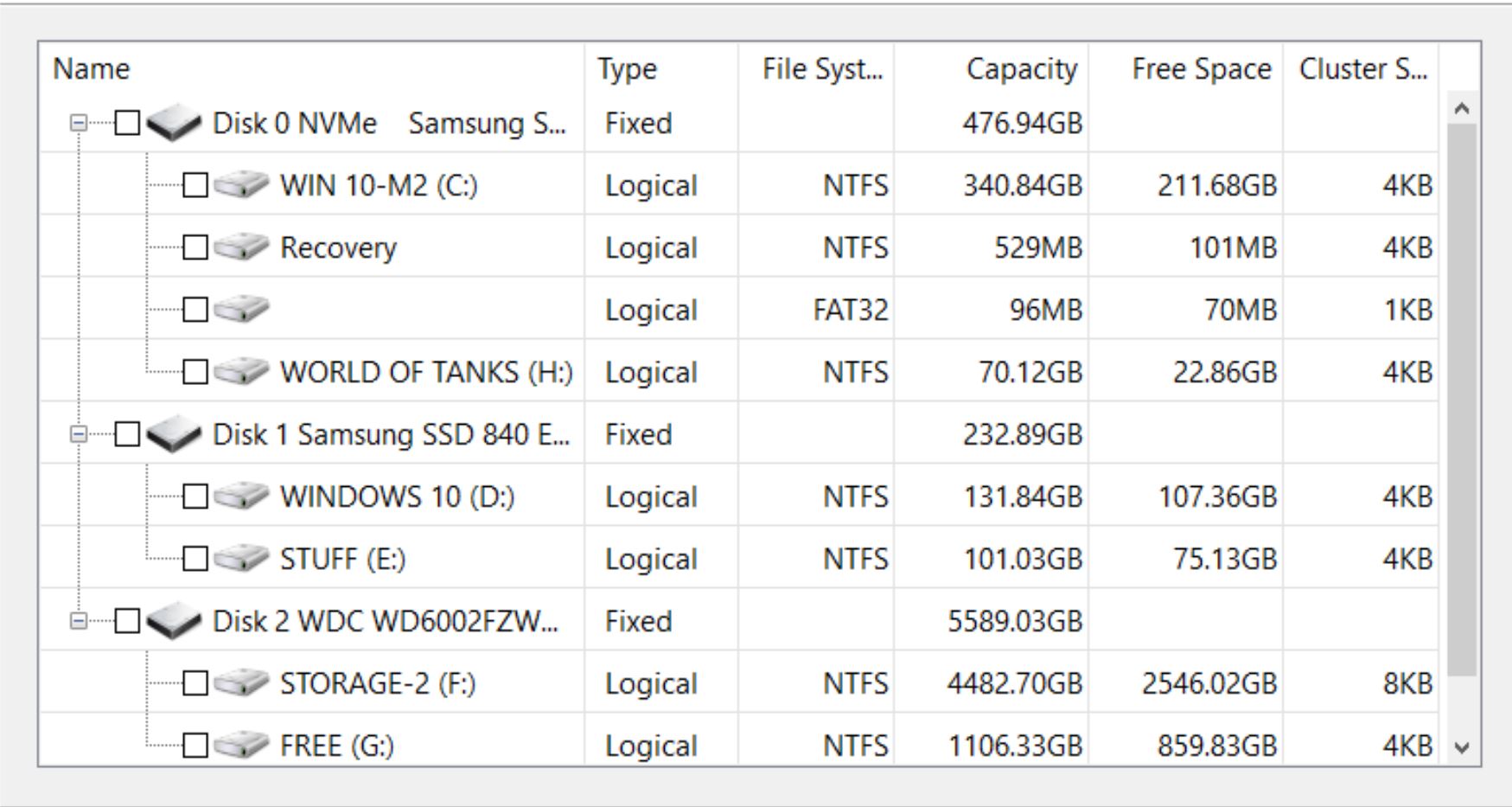Sort by the Name column header
The image size is (1512, 807).
(311, 68)
